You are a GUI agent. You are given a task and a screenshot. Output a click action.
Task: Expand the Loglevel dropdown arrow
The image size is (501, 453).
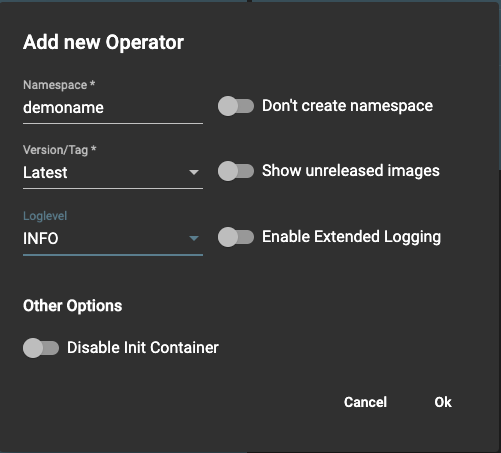click(x=194, y=238)
